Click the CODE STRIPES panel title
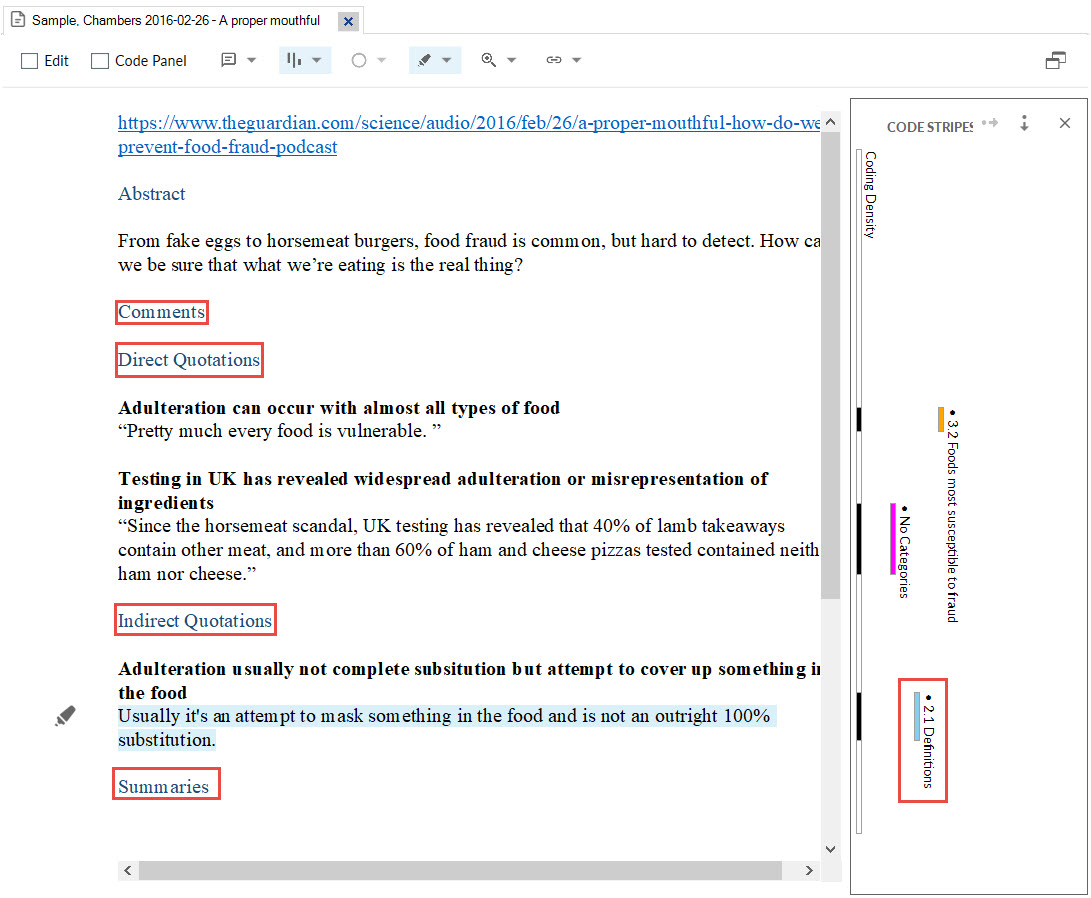 point(930,127)
